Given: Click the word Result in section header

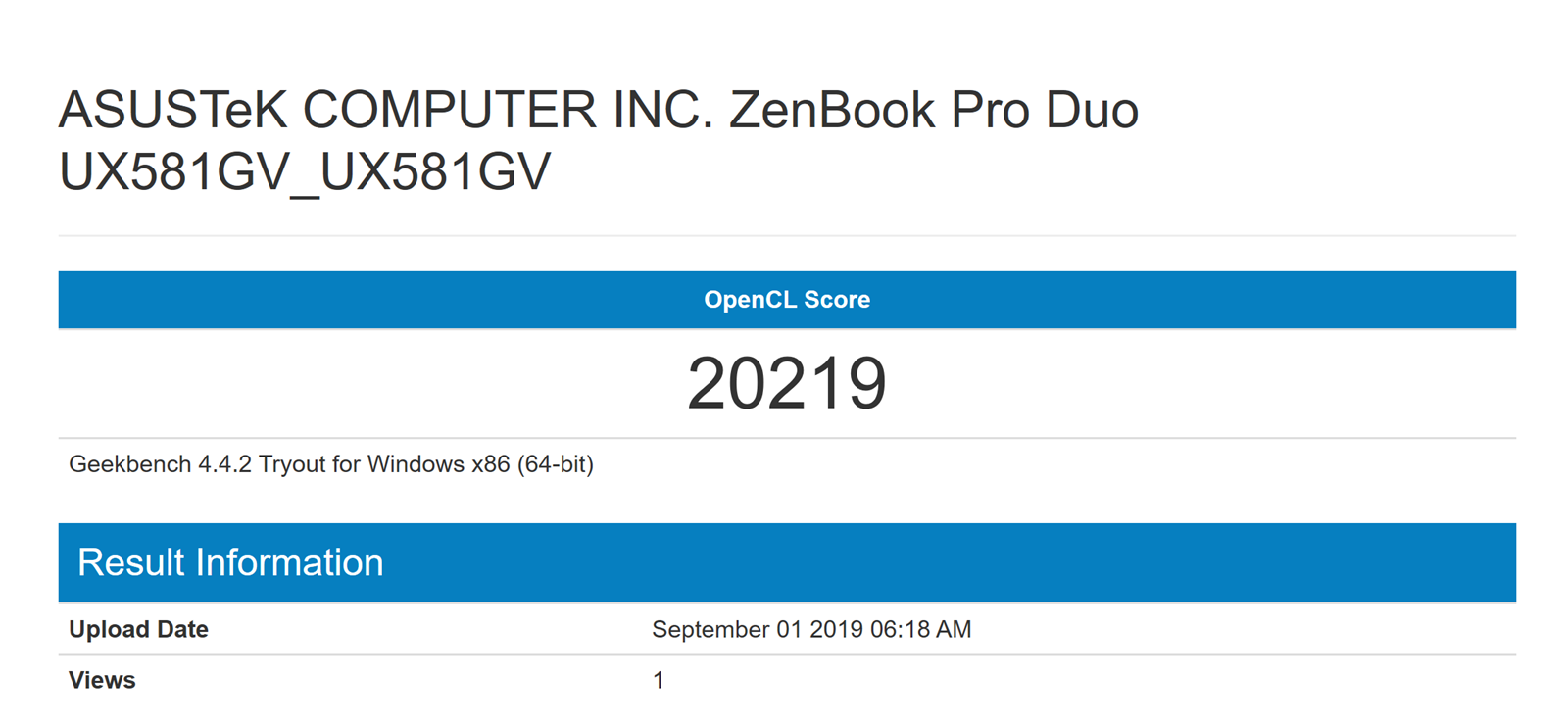Looking at the screenshot, I should click(130, 562).
